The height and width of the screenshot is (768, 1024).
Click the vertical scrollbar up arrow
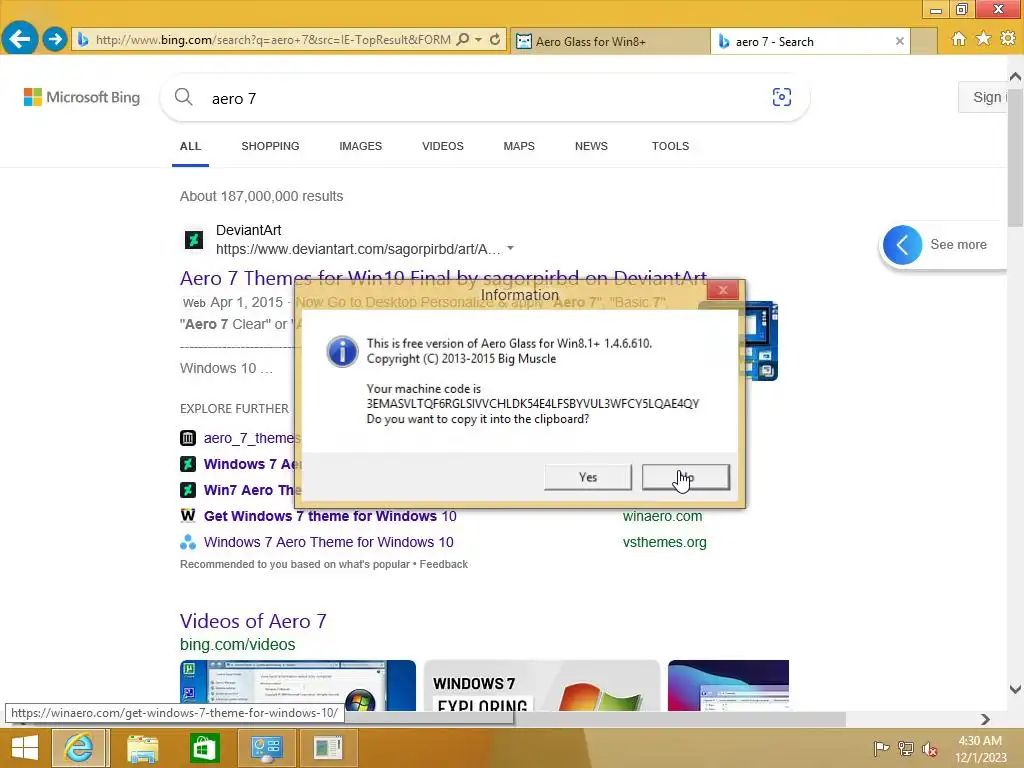point(1015,76)
